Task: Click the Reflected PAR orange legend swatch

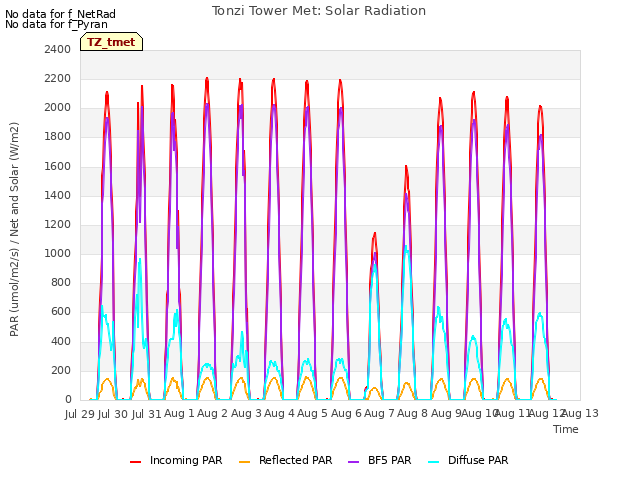Action: click(244, 462)
